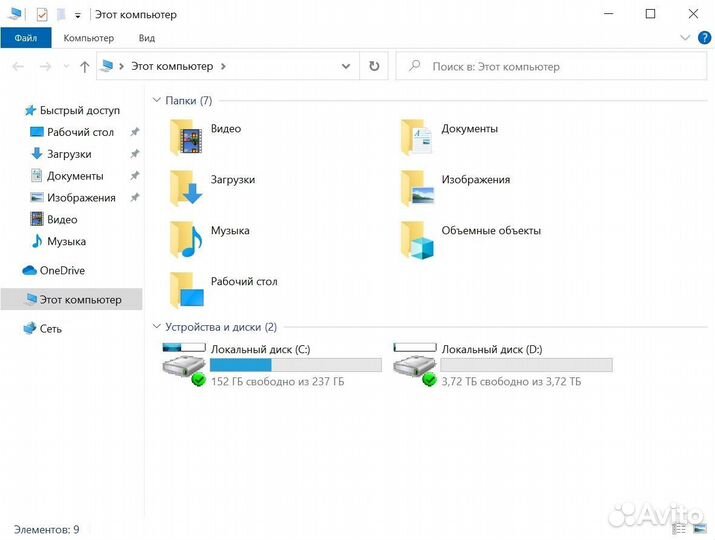Open the Файл menu tab

pos(26,38)
